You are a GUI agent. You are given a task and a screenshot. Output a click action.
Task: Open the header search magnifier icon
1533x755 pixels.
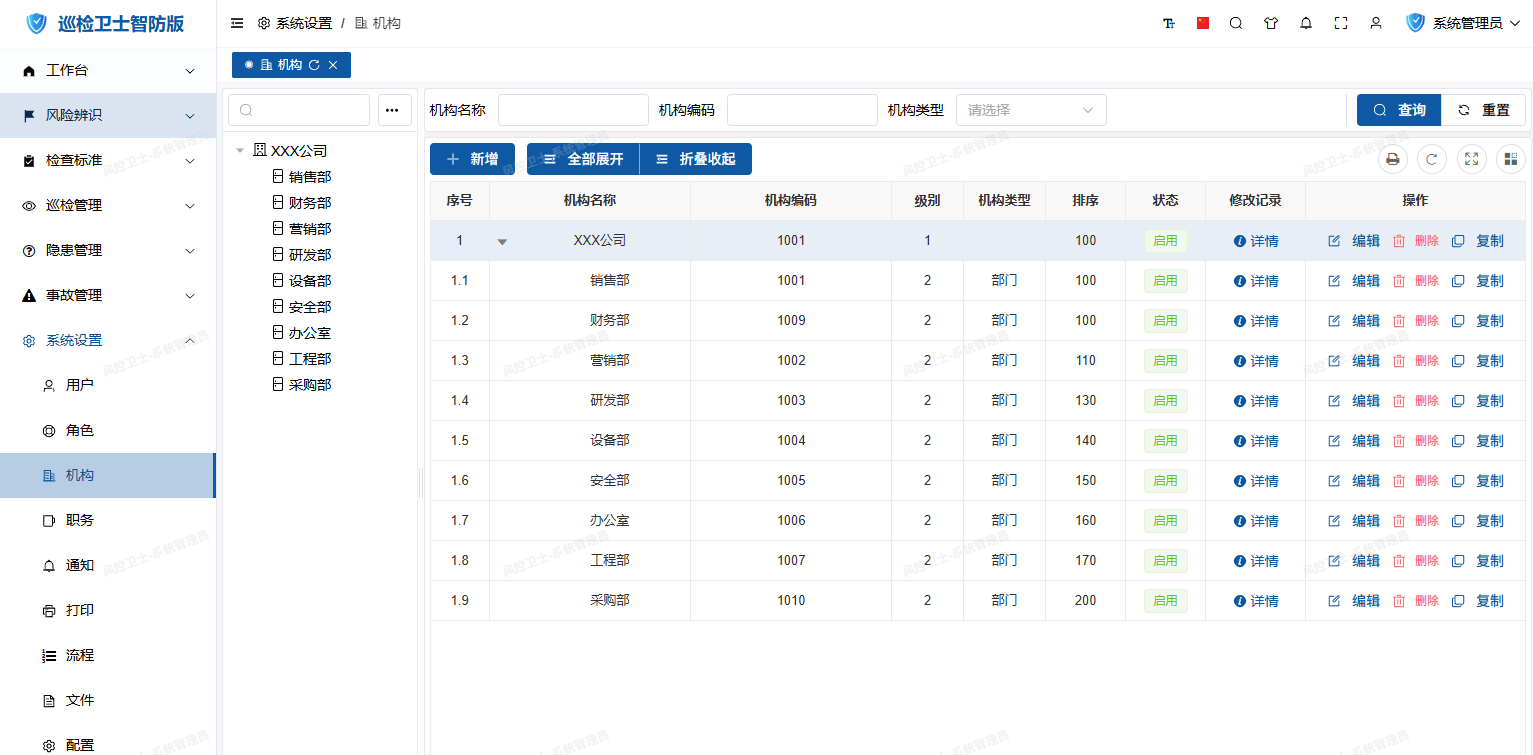pyautogui.click(x=1236, y=23)
